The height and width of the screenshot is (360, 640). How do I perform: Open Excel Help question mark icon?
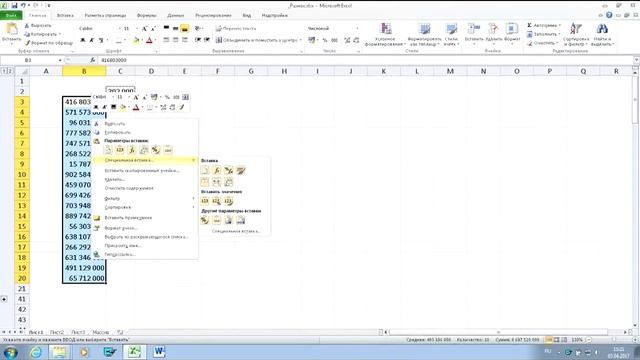pos(609,15)
